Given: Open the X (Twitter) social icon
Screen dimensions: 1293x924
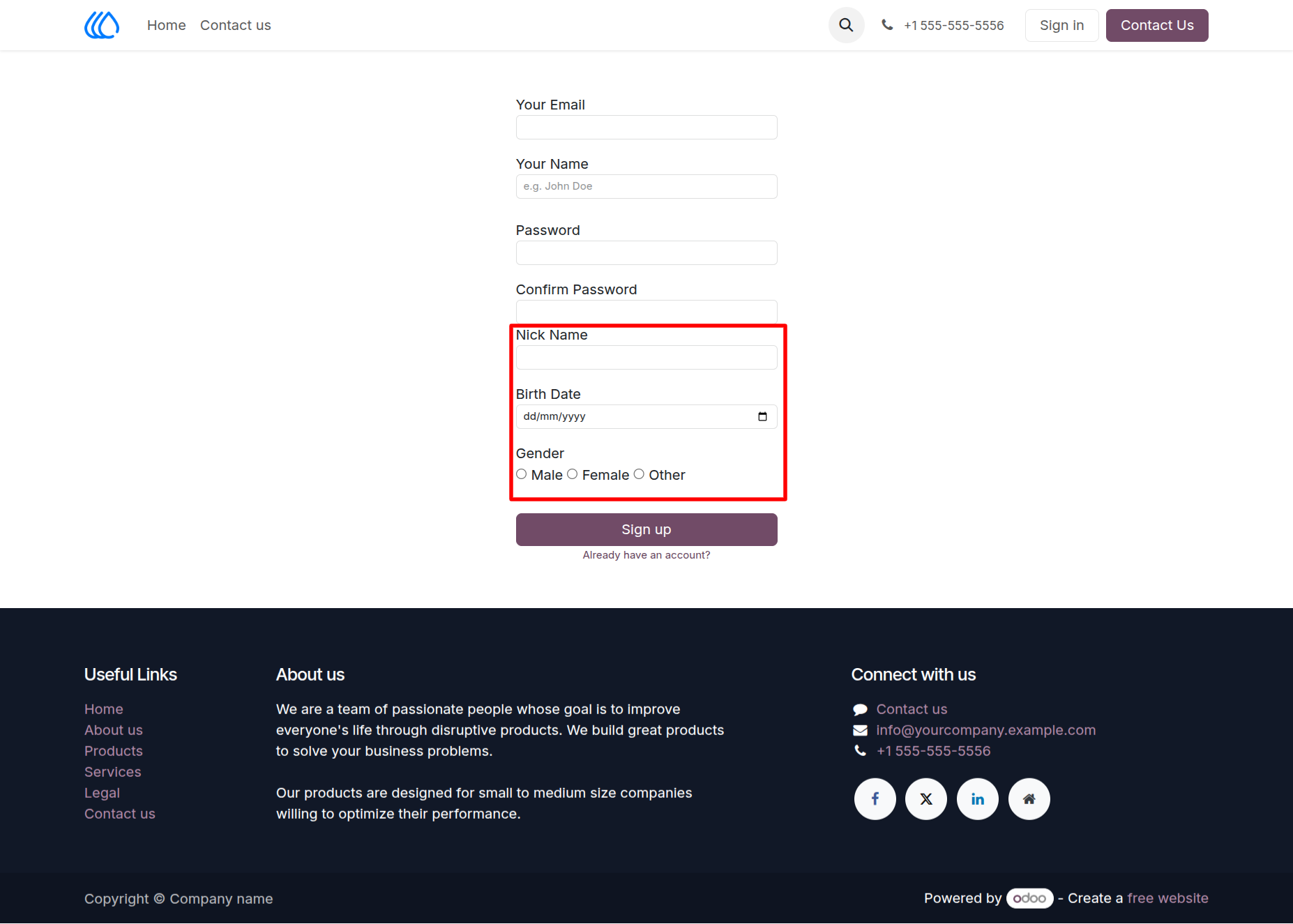Looking at the screenshot, I should click(926, 798).
